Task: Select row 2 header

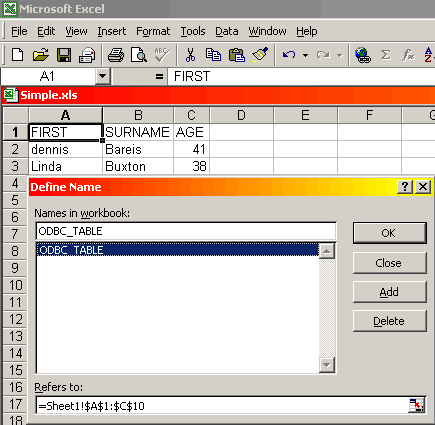Action: (15, 149)
